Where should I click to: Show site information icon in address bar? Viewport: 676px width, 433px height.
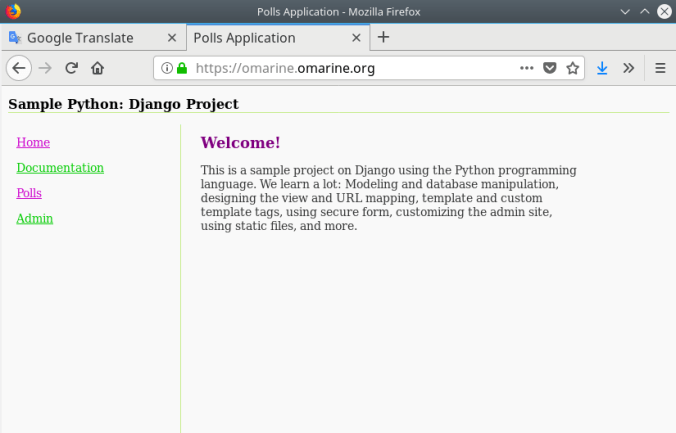click(167, 68)
